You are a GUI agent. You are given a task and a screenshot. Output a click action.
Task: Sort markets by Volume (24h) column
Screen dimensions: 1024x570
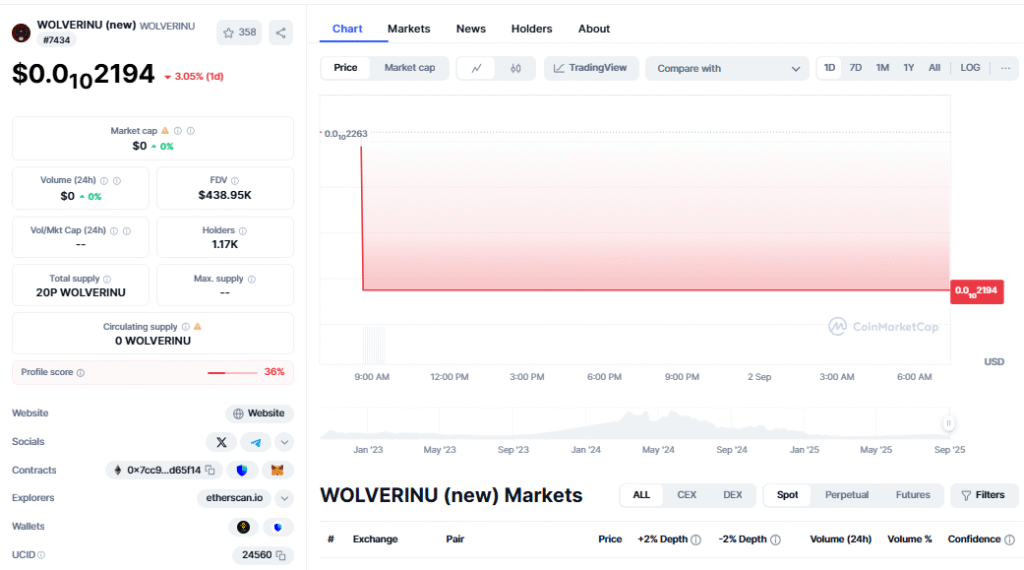pos(840,539)
